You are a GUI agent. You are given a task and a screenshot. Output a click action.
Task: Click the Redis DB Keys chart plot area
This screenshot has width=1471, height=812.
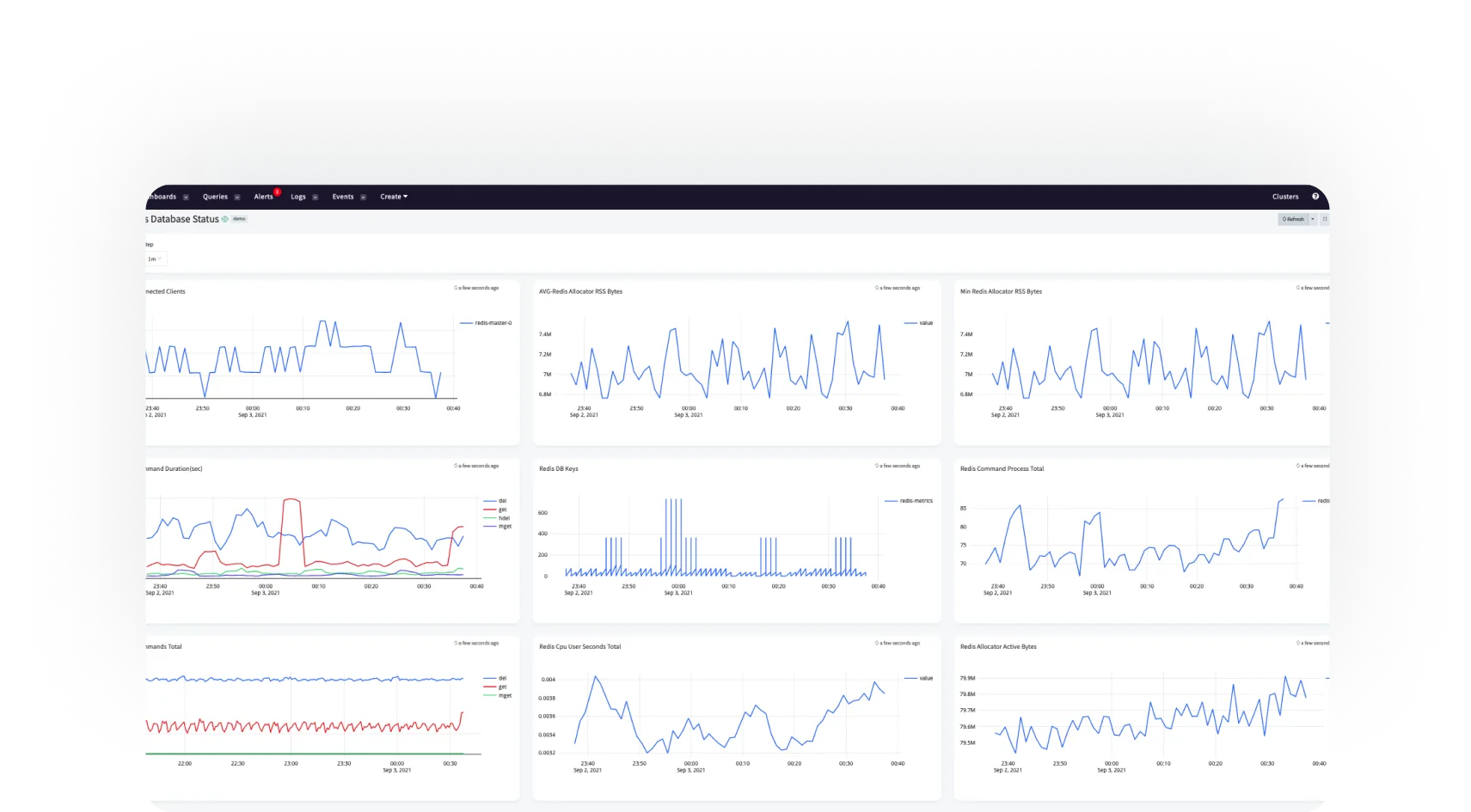click(722, 536)
